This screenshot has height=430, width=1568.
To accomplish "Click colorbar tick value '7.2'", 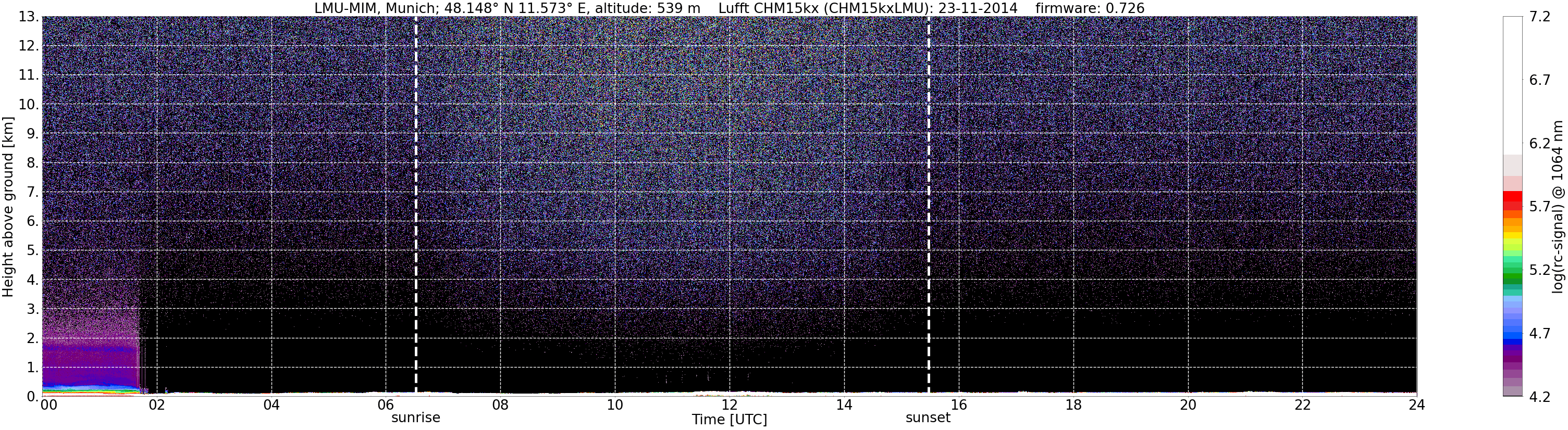I will click(1539, 17).
